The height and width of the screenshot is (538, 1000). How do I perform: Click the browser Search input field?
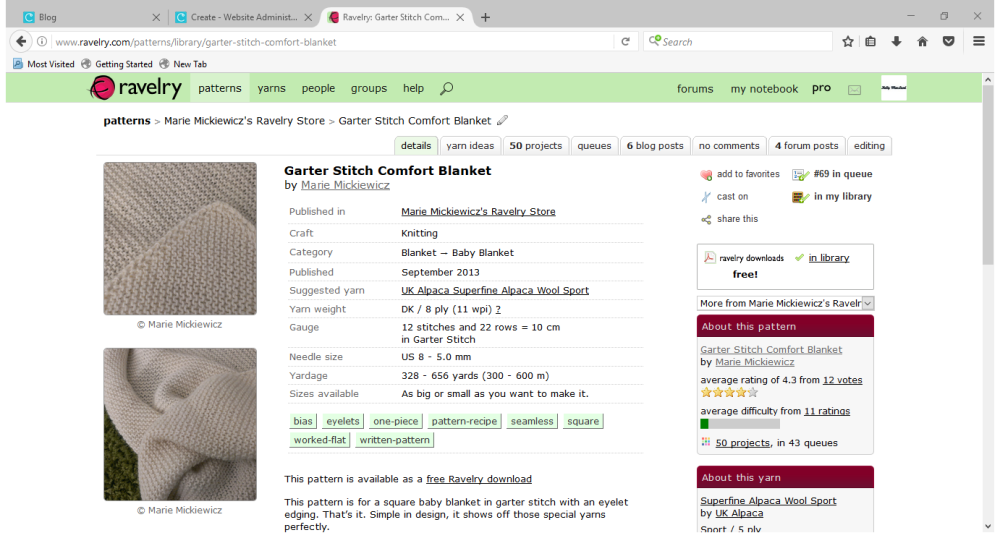point(738,41)
